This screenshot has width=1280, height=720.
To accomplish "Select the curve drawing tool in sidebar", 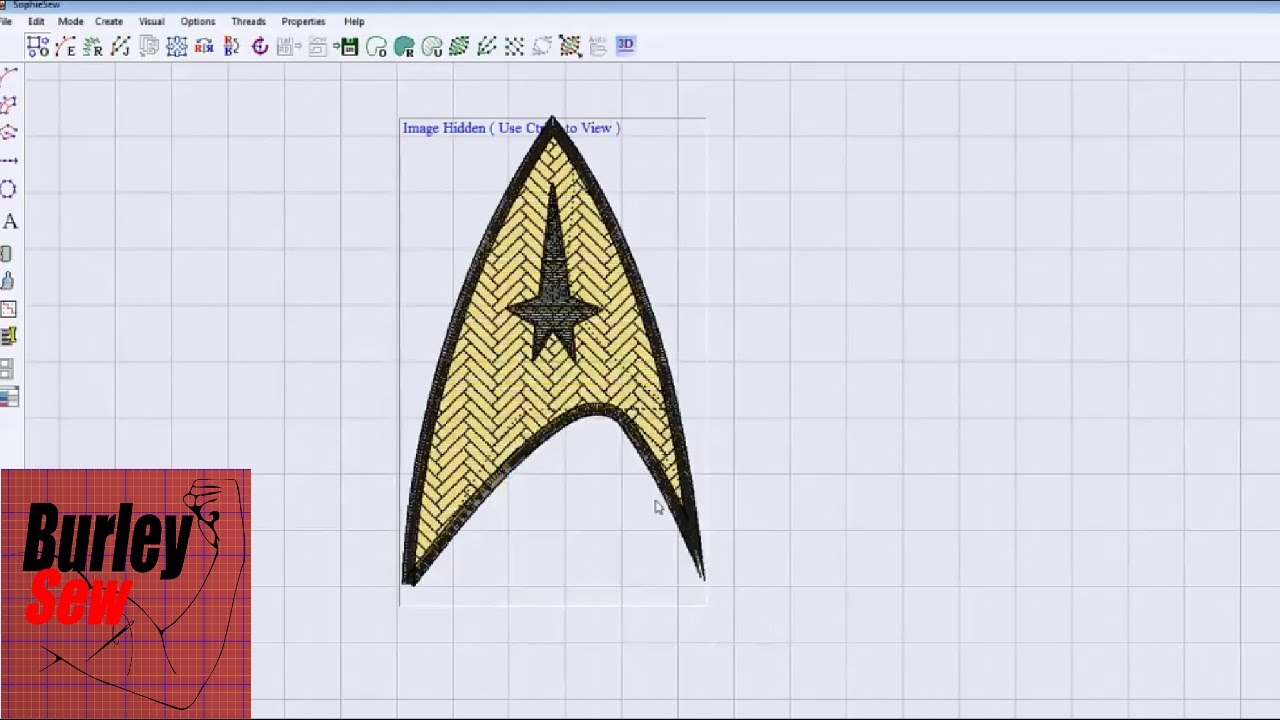I will (9, 76).
